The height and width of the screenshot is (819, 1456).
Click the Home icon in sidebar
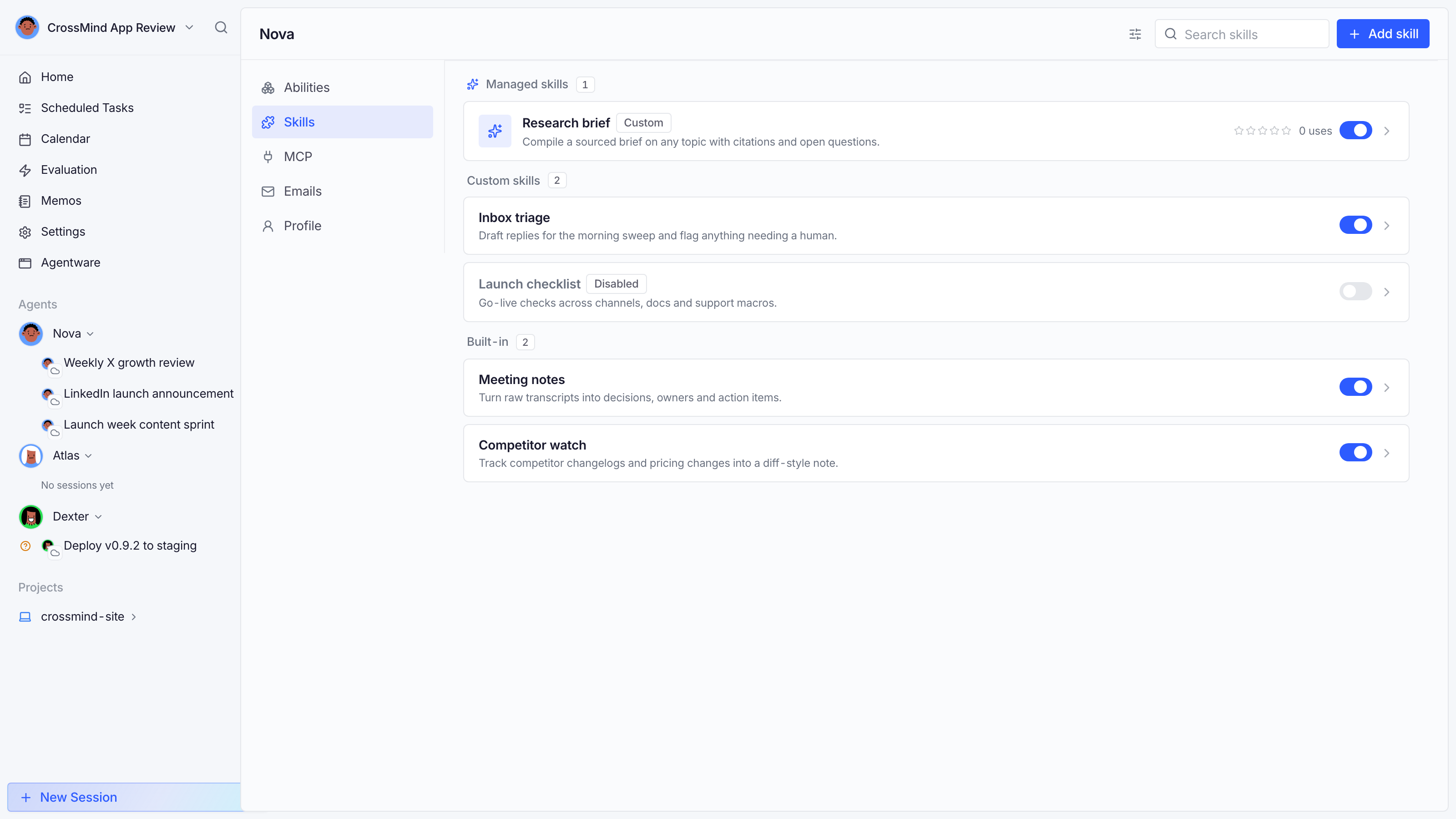coord(25,77)
